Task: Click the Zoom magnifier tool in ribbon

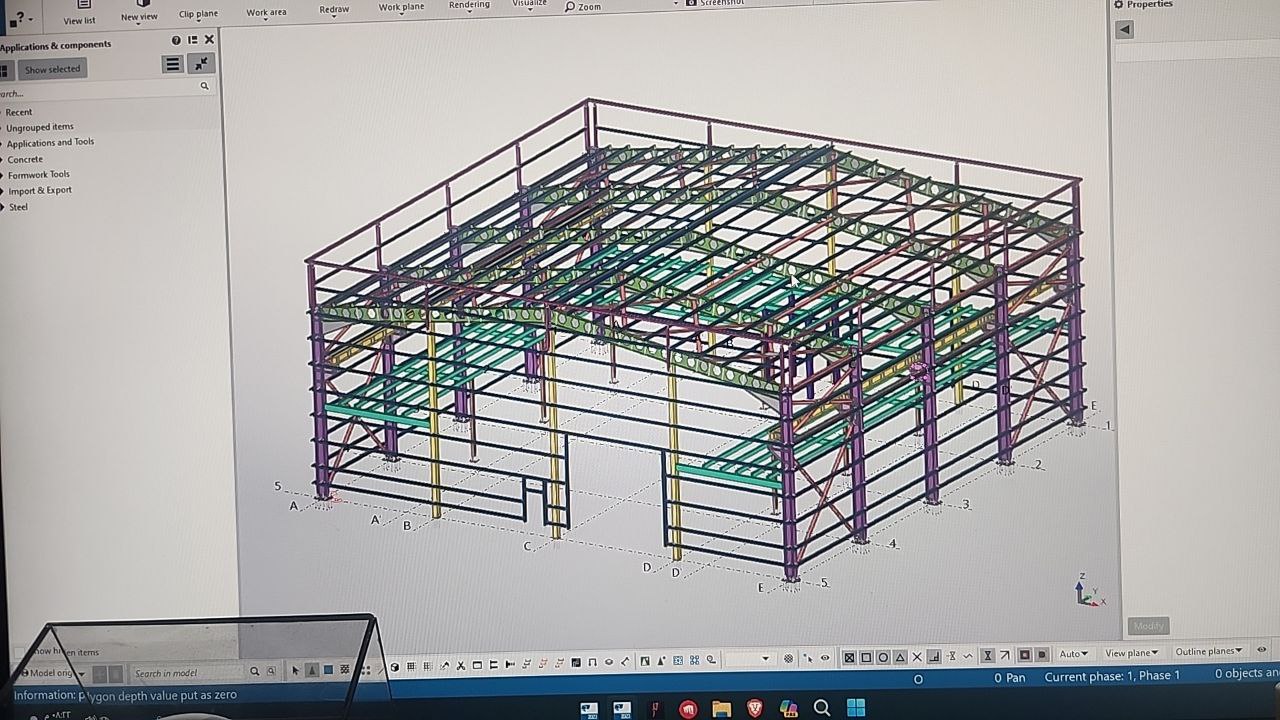Action: coord(583,7)
